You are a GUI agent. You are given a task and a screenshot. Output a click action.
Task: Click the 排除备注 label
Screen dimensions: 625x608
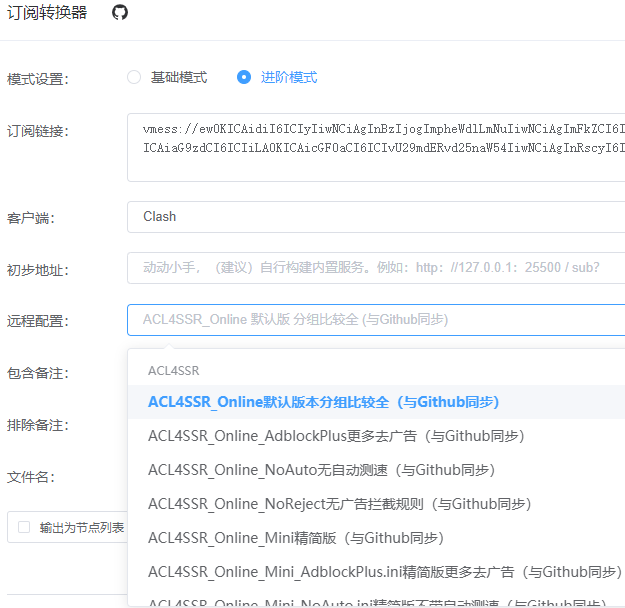[38, 425]
